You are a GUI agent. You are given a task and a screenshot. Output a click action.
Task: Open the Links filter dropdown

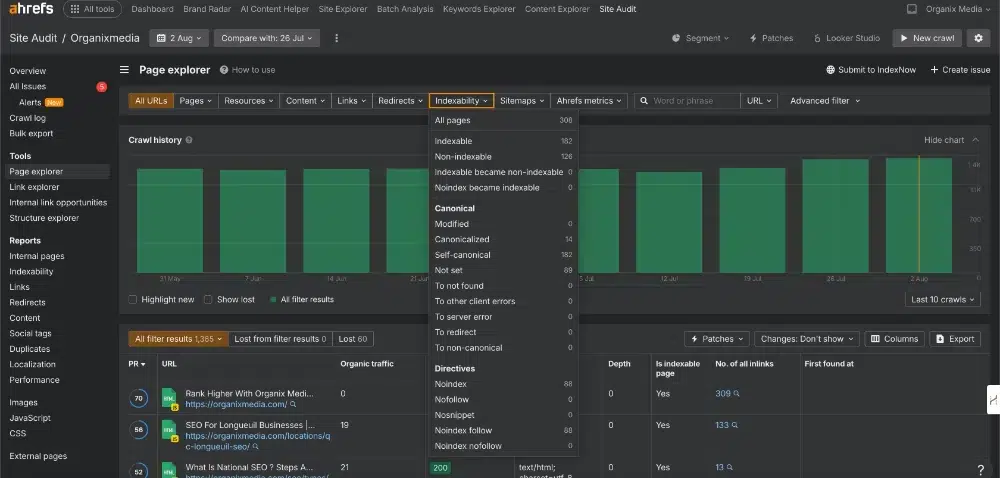pyautogui.click(x=351, y=101)
